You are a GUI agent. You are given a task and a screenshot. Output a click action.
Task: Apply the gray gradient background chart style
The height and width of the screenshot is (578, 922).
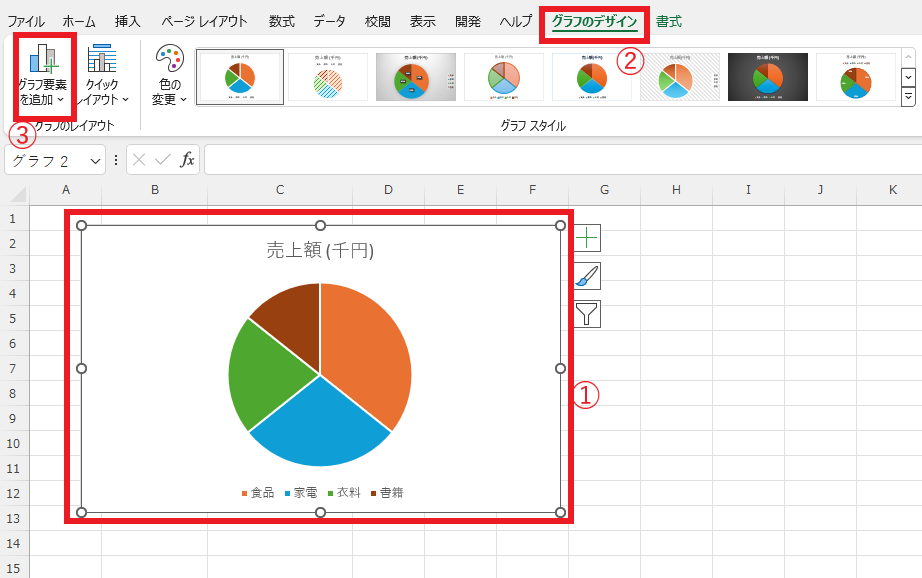(416, 77)
